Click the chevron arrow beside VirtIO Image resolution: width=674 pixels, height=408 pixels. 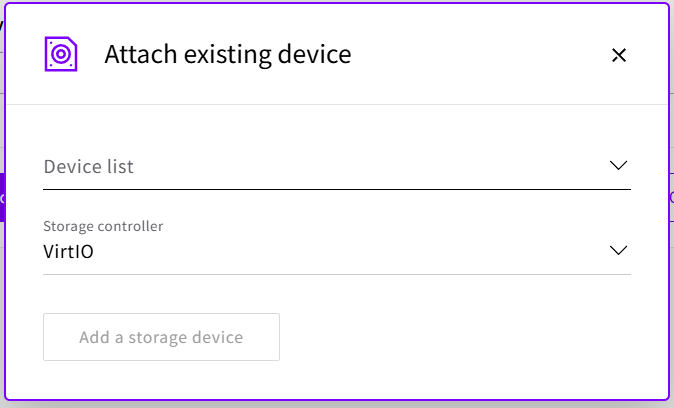618,250
